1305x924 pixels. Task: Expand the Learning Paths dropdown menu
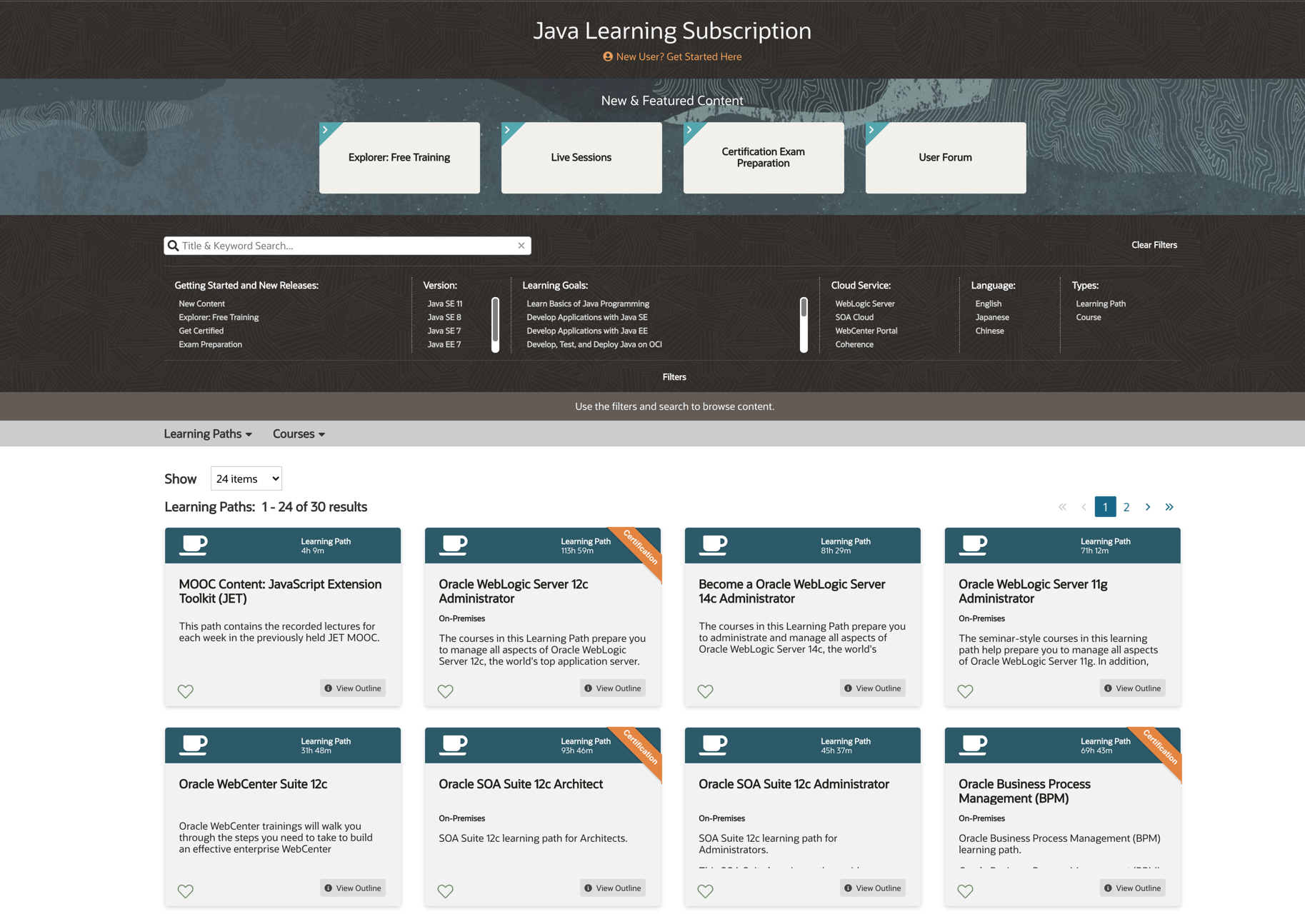208,434
